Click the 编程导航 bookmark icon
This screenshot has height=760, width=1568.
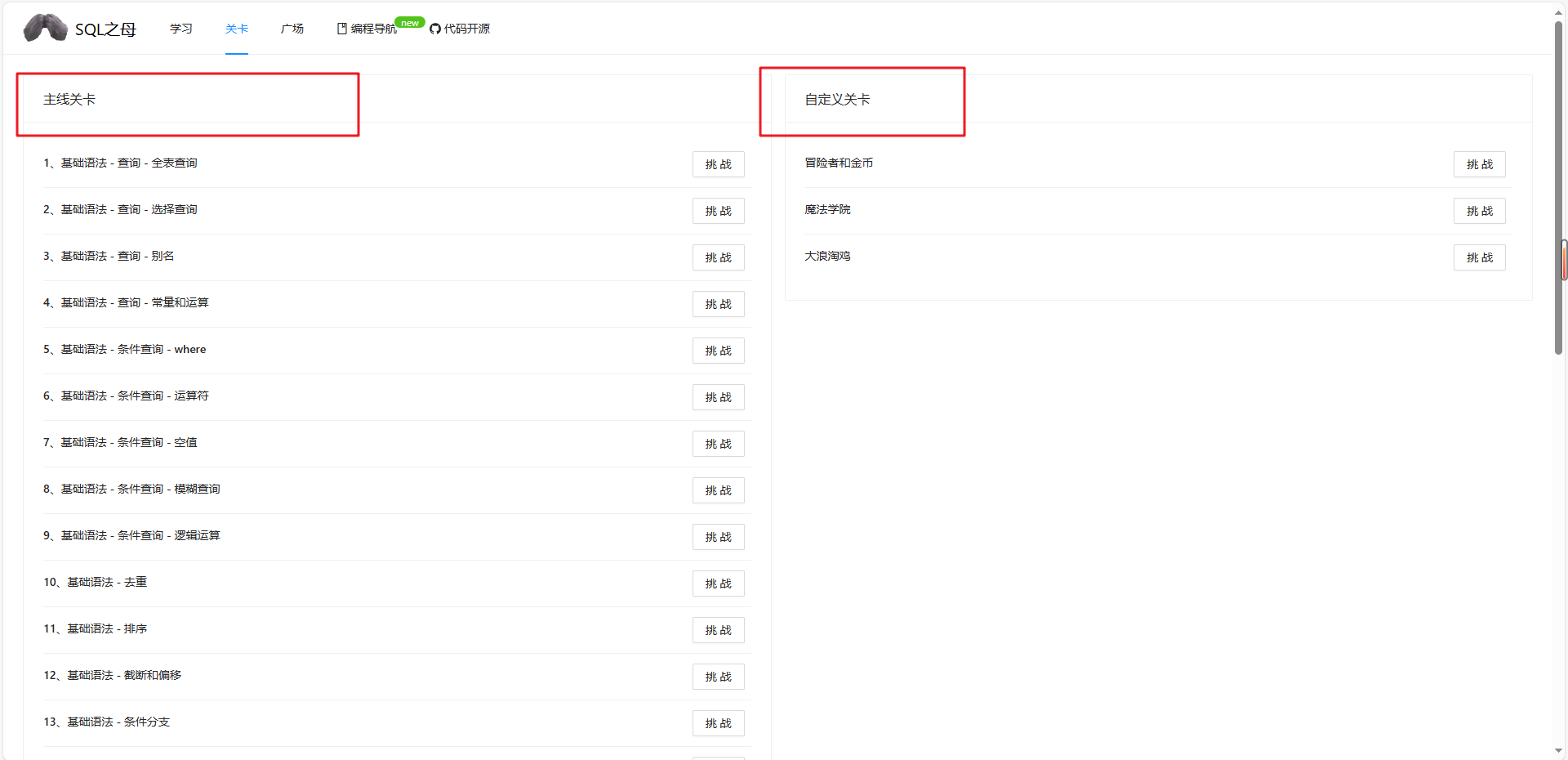(341, 28)
